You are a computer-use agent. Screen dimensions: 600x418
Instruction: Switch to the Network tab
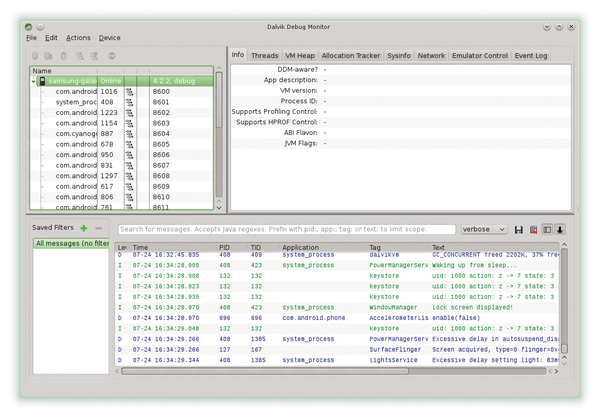pyautogui.click(x=431, y=56)
